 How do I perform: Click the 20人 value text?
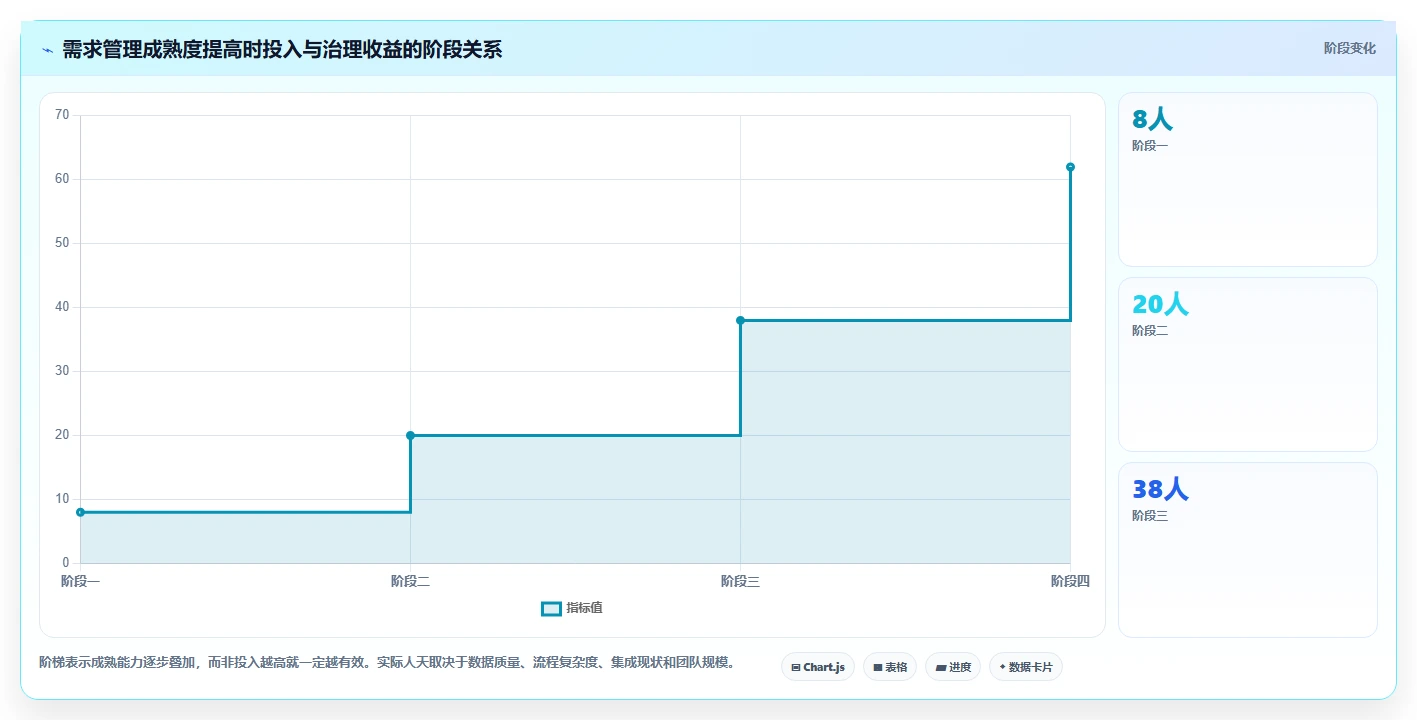[x=1160, y=304]
